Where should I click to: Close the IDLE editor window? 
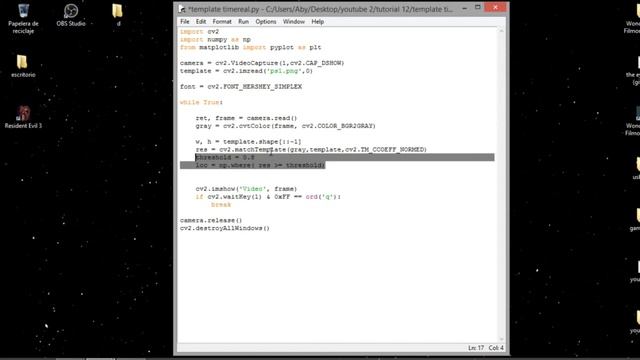point(495,7)
